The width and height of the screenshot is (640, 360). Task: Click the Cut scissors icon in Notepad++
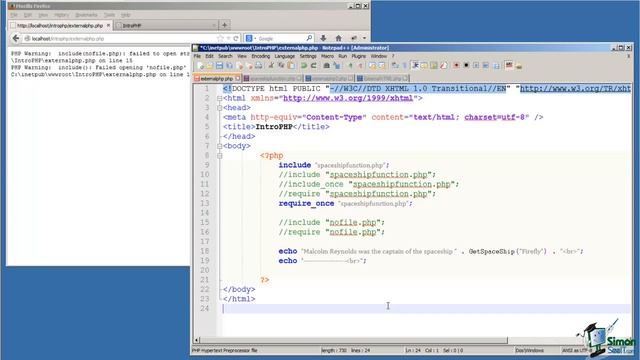(x=271, y=66)
